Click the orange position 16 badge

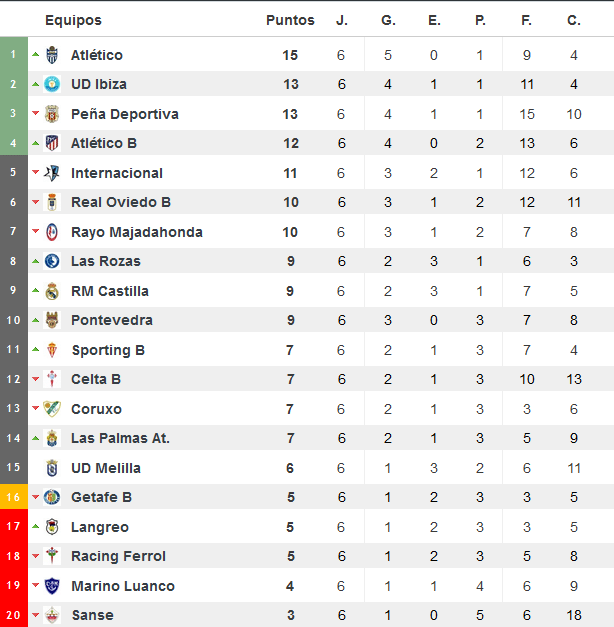[14, 497]
